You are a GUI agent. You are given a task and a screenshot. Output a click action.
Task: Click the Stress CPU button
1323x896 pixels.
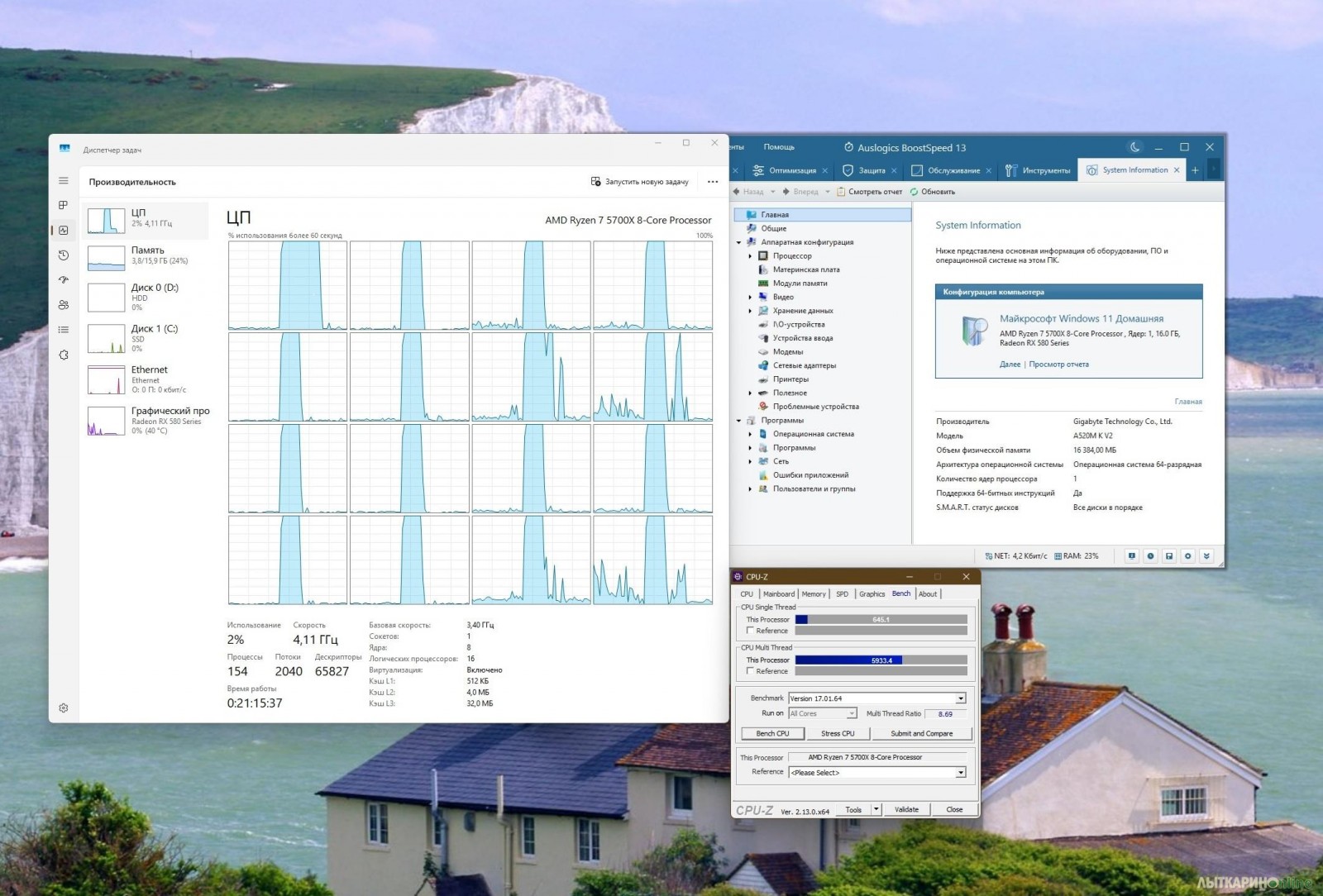coord(838,733)
